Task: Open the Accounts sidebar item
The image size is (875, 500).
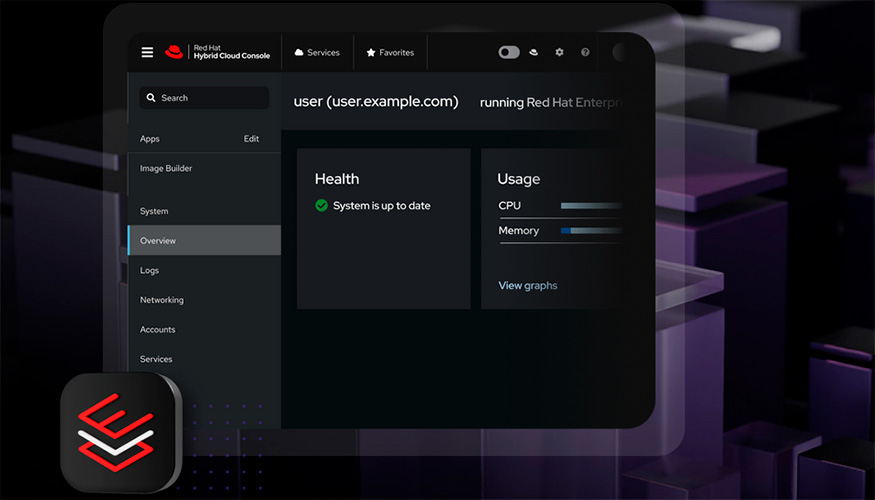Action: pos(157,329)
